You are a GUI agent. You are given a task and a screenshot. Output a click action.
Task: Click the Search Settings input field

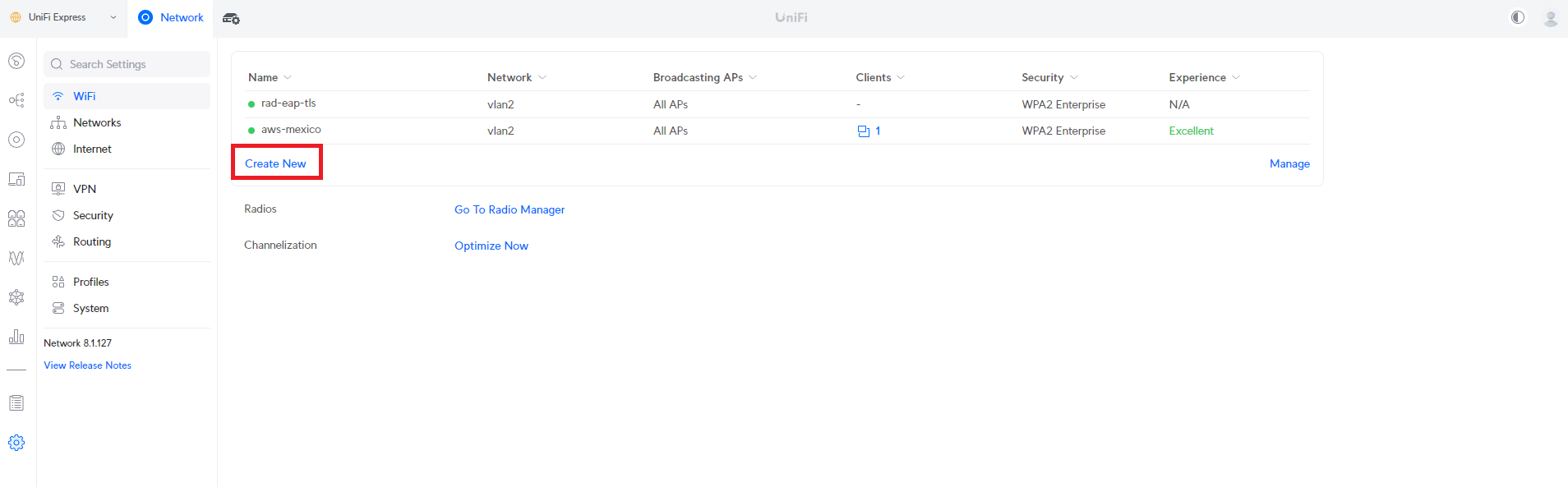(127, 64)
